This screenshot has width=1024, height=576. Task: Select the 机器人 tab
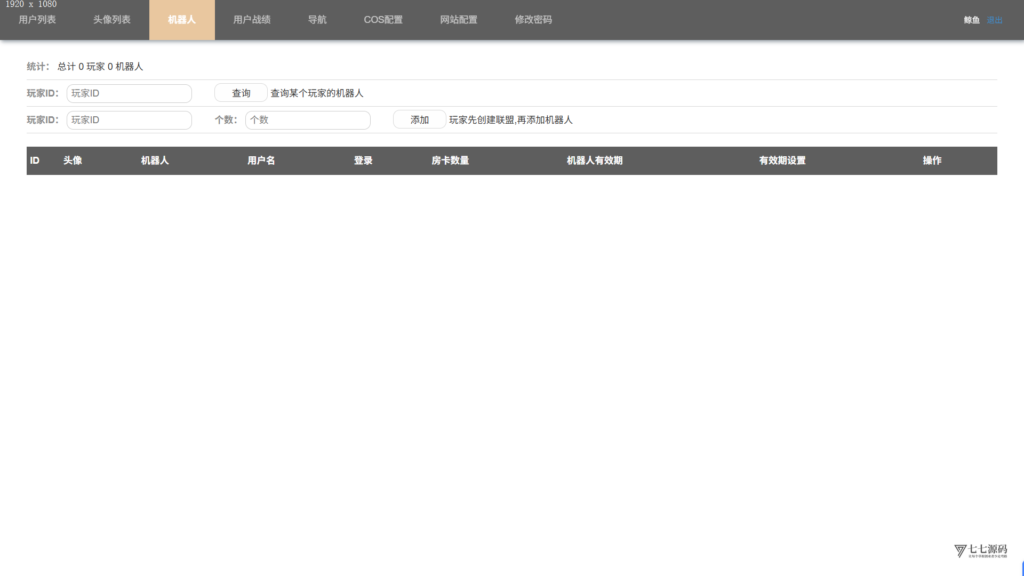click(182, 20)
